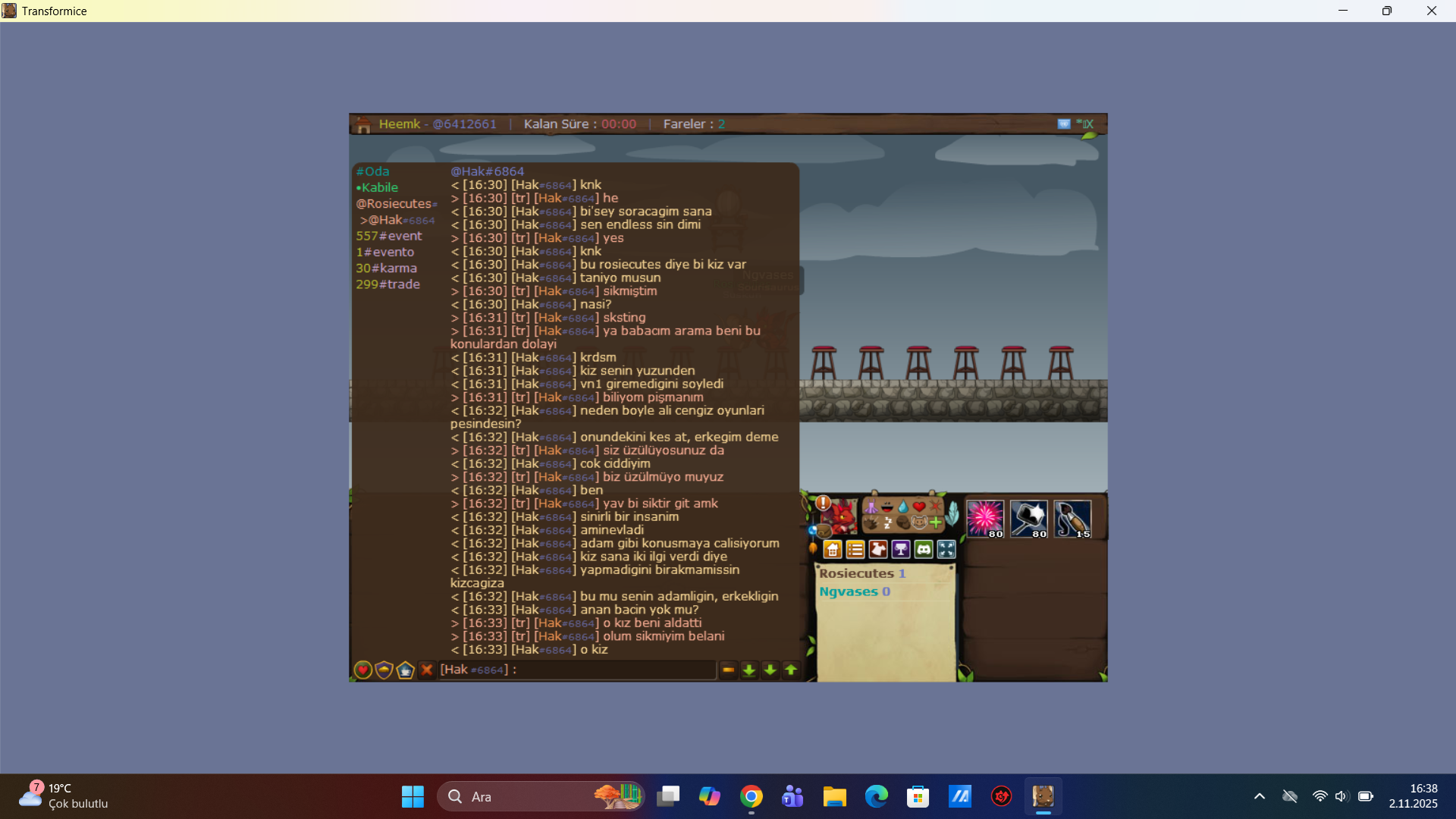
Task: Click the Zzz sleep emote
Action: pos(887,522)
